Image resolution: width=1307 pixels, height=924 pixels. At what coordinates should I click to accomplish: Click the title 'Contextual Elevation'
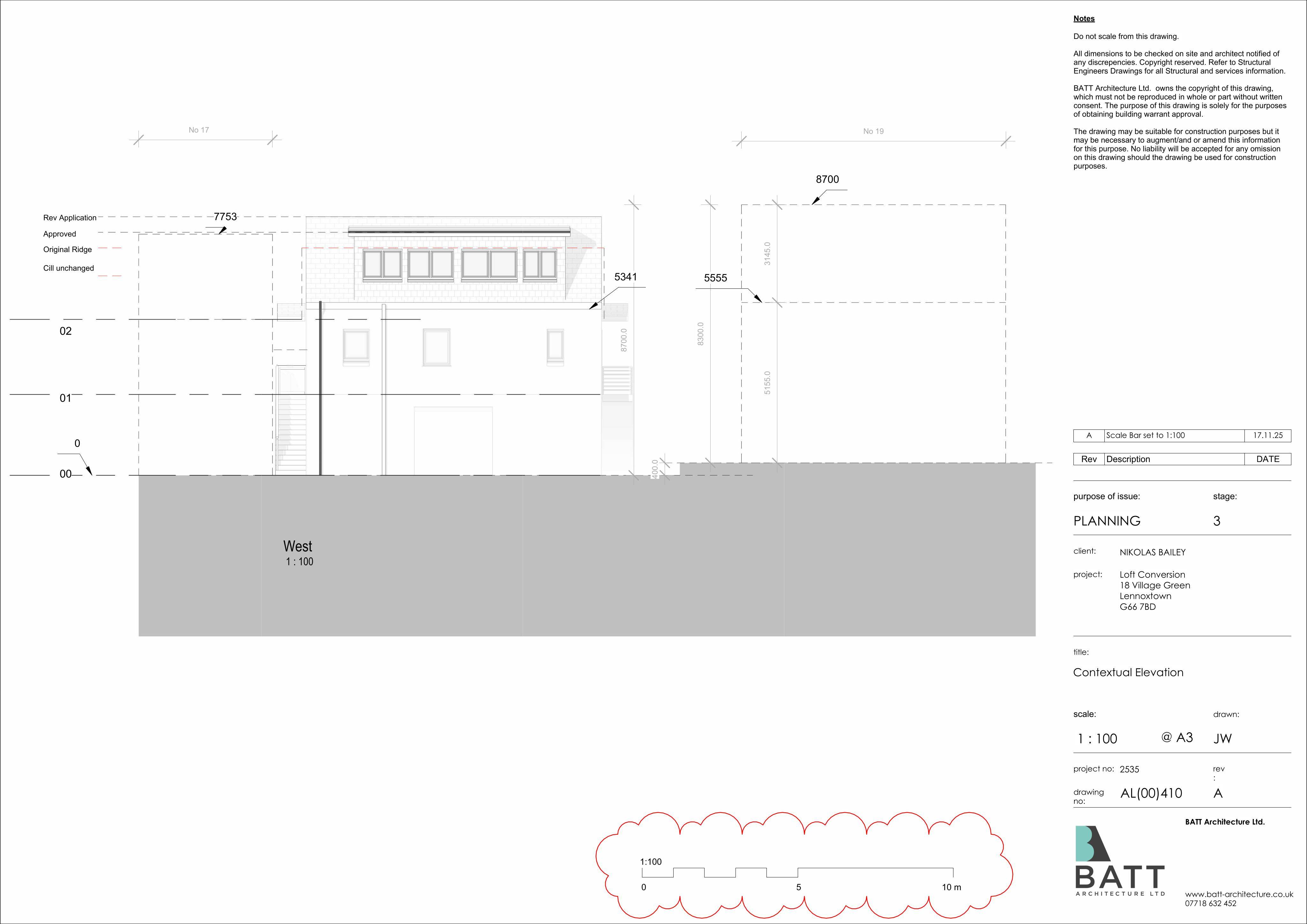tap(1128, 672)
